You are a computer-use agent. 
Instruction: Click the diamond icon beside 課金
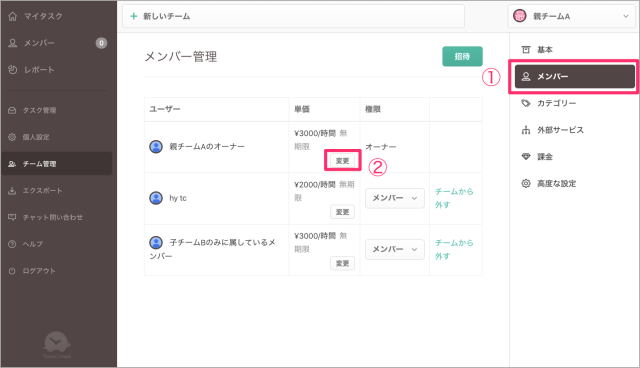click(x=526, y=157)
